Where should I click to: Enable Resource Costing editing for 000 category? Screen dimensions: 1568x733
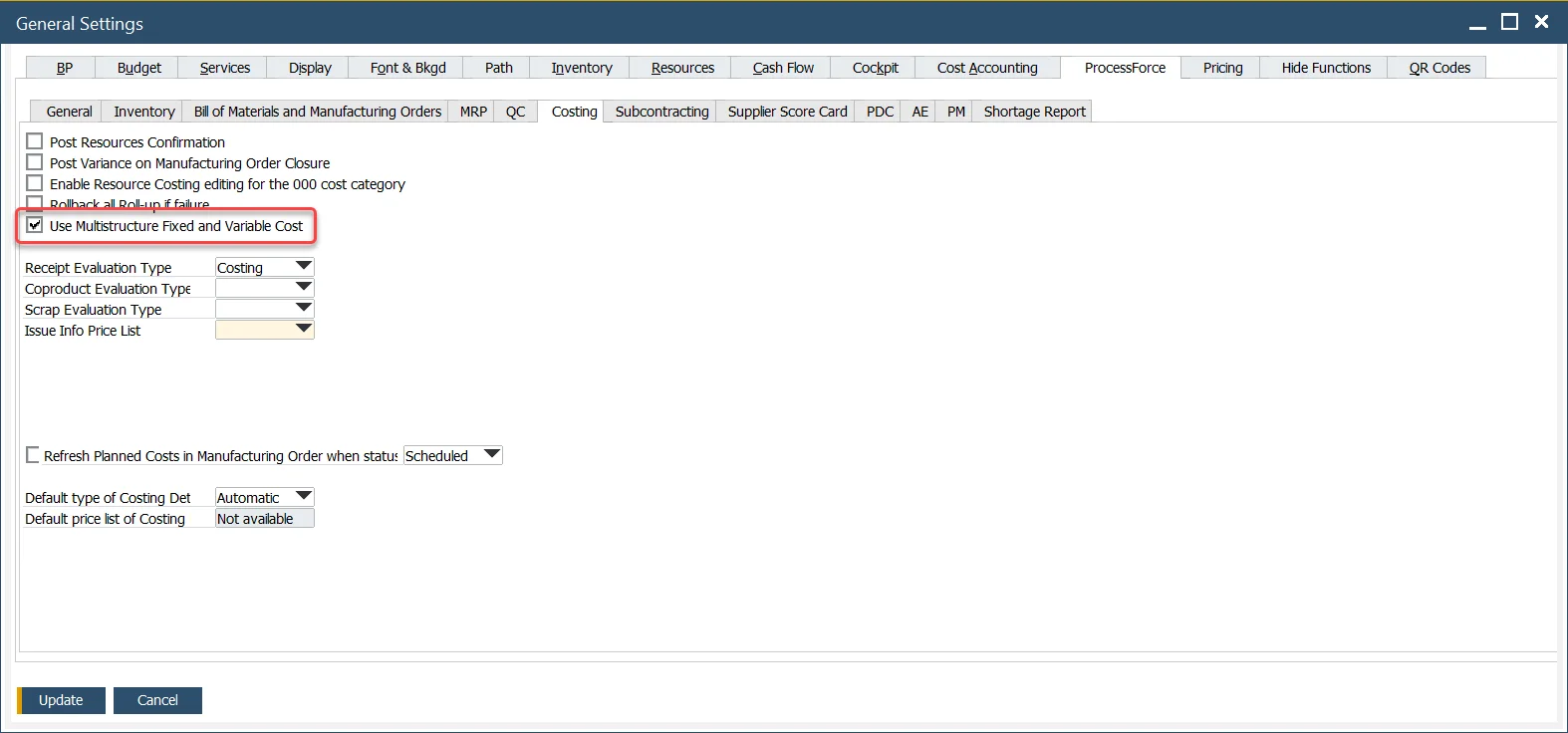pos(35,183)
